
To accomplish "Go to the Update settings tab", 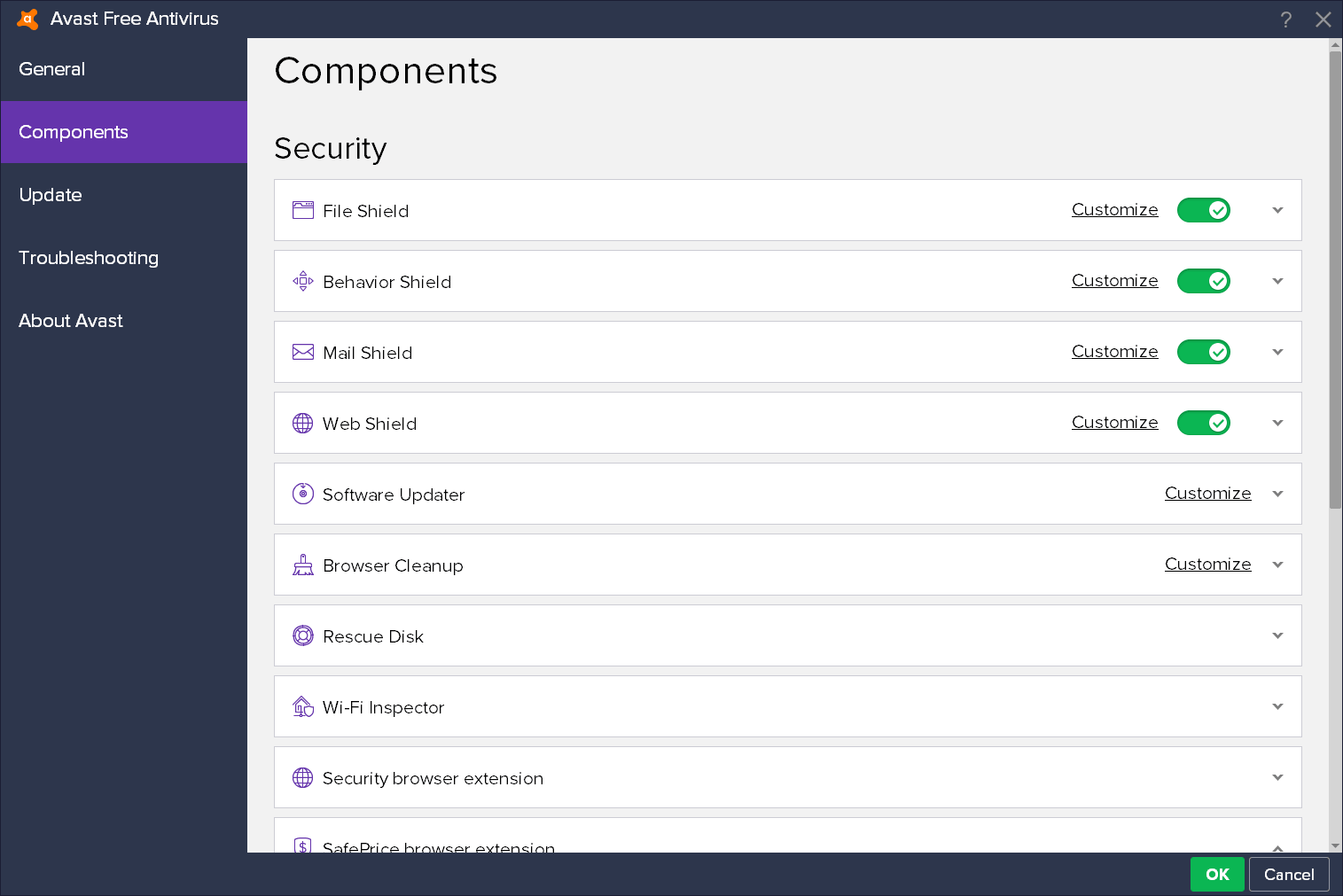I will (124, 195).
